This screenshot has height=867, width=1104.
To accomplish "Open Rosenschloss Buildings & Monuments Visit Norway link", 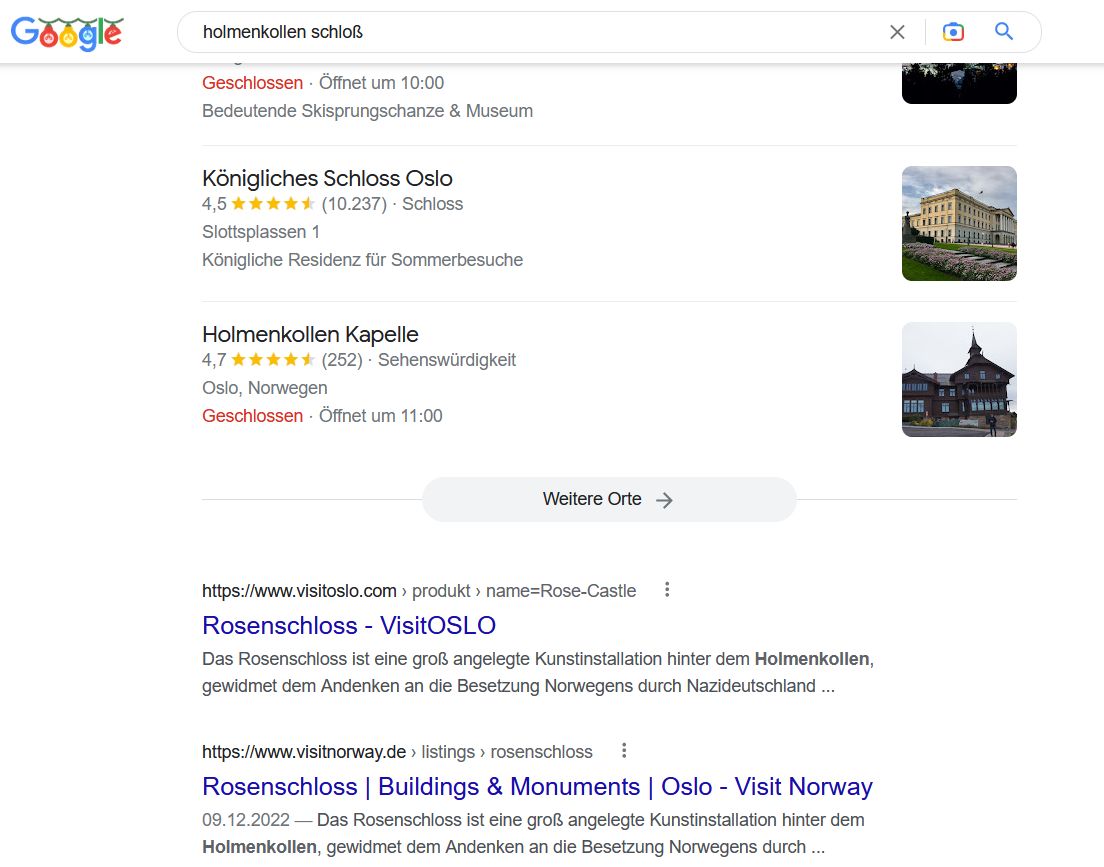I will pyautogui.click(x=537, y=787).
